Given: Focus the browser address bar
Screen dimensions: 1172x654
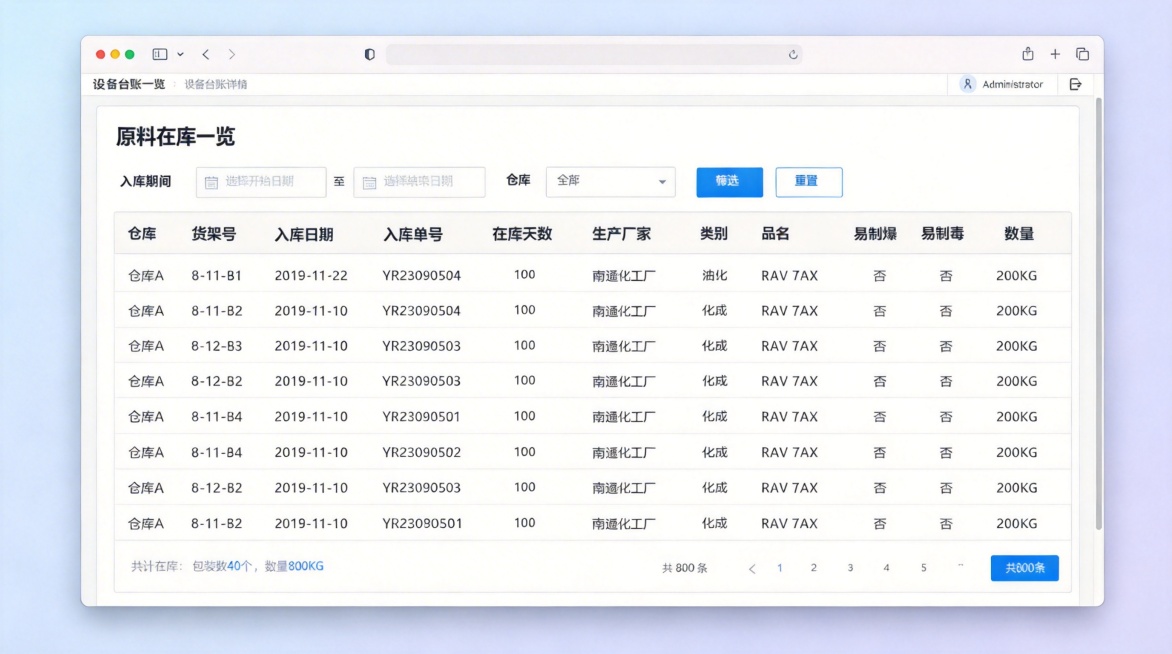Looking at the screenshot, I should (x=593, y=54).
